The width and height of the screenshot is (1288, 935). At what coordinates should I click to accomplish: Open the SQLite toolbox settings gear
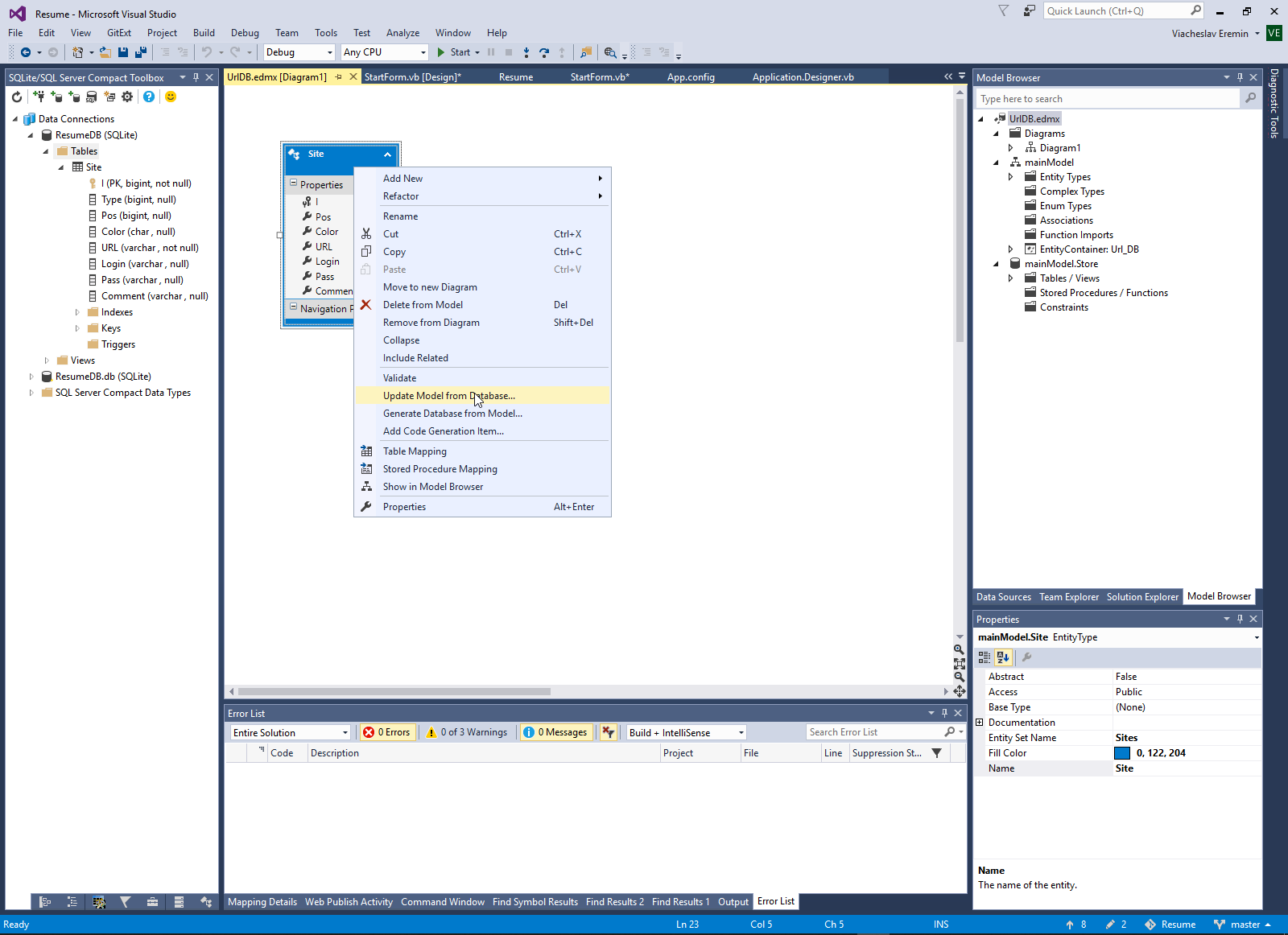click(x=127, y=97)
